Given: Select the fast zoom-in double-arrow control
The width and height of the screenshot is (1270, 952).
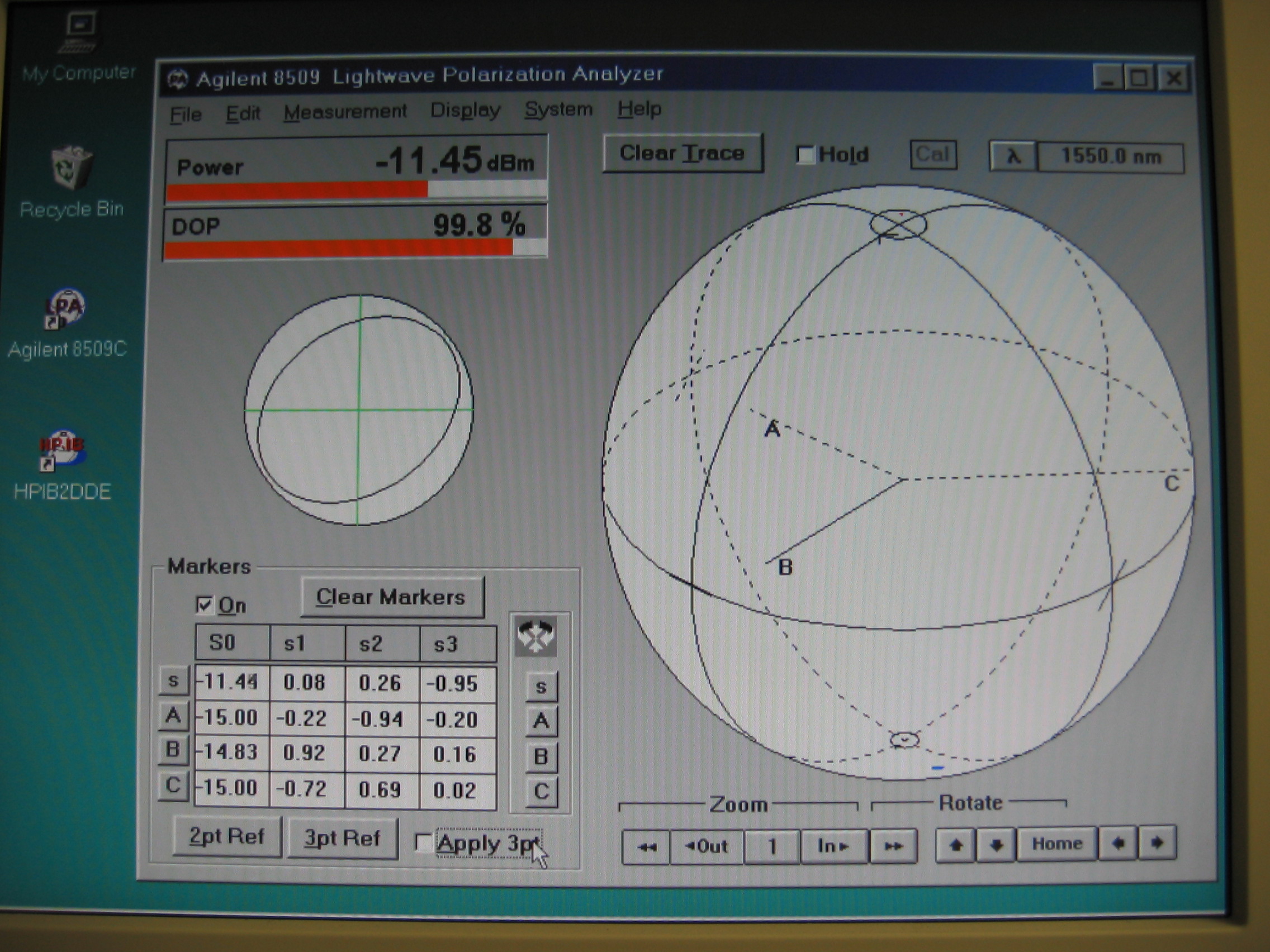Looking at the screenshot, I should [x=893, y=844].
